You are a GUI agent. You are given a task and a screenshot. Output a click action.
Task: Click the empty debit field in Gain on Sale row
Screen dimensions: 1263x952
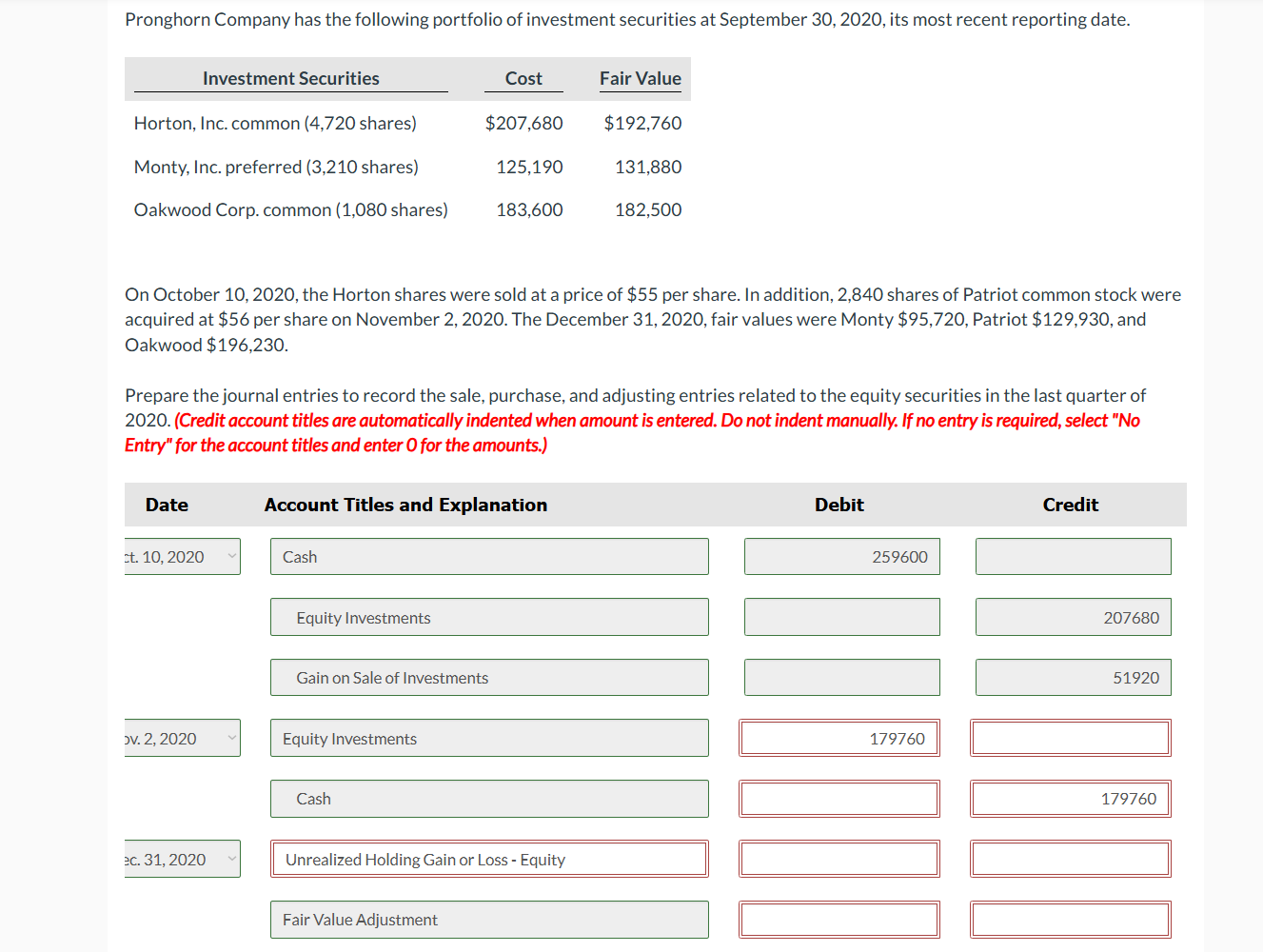842,678
